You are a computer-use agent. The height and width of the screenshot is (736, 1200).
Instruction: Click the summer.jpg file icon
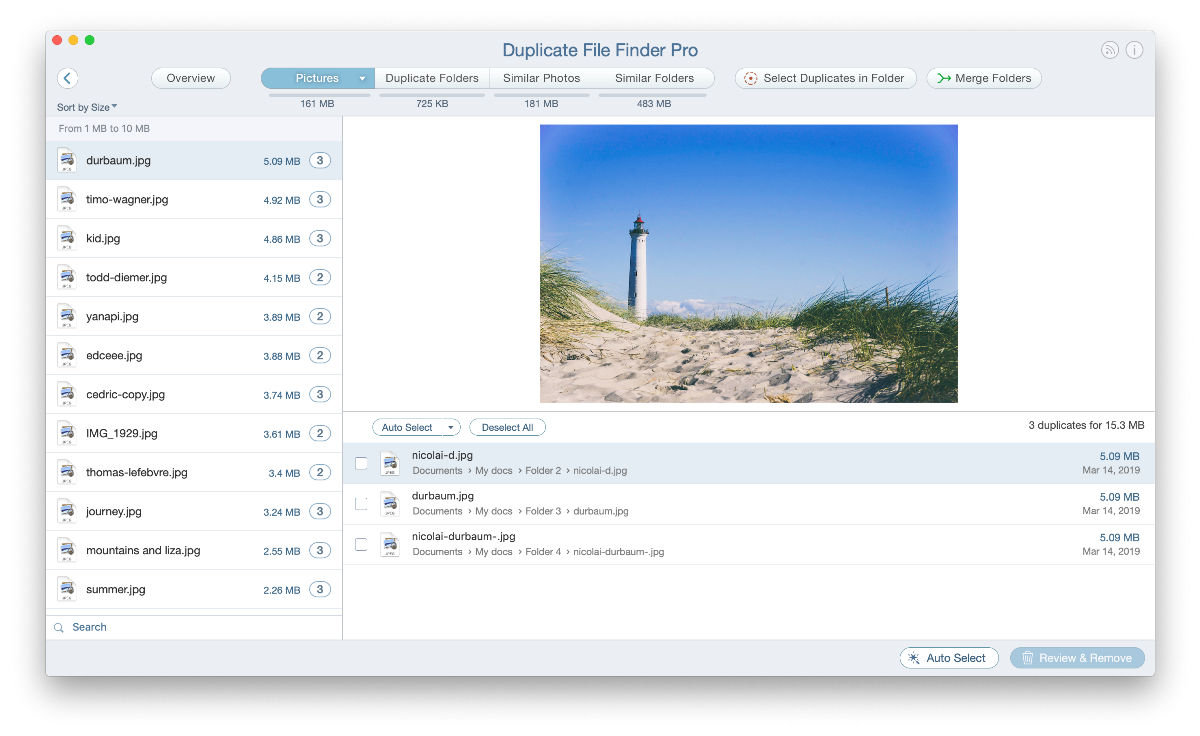(66, 589)
